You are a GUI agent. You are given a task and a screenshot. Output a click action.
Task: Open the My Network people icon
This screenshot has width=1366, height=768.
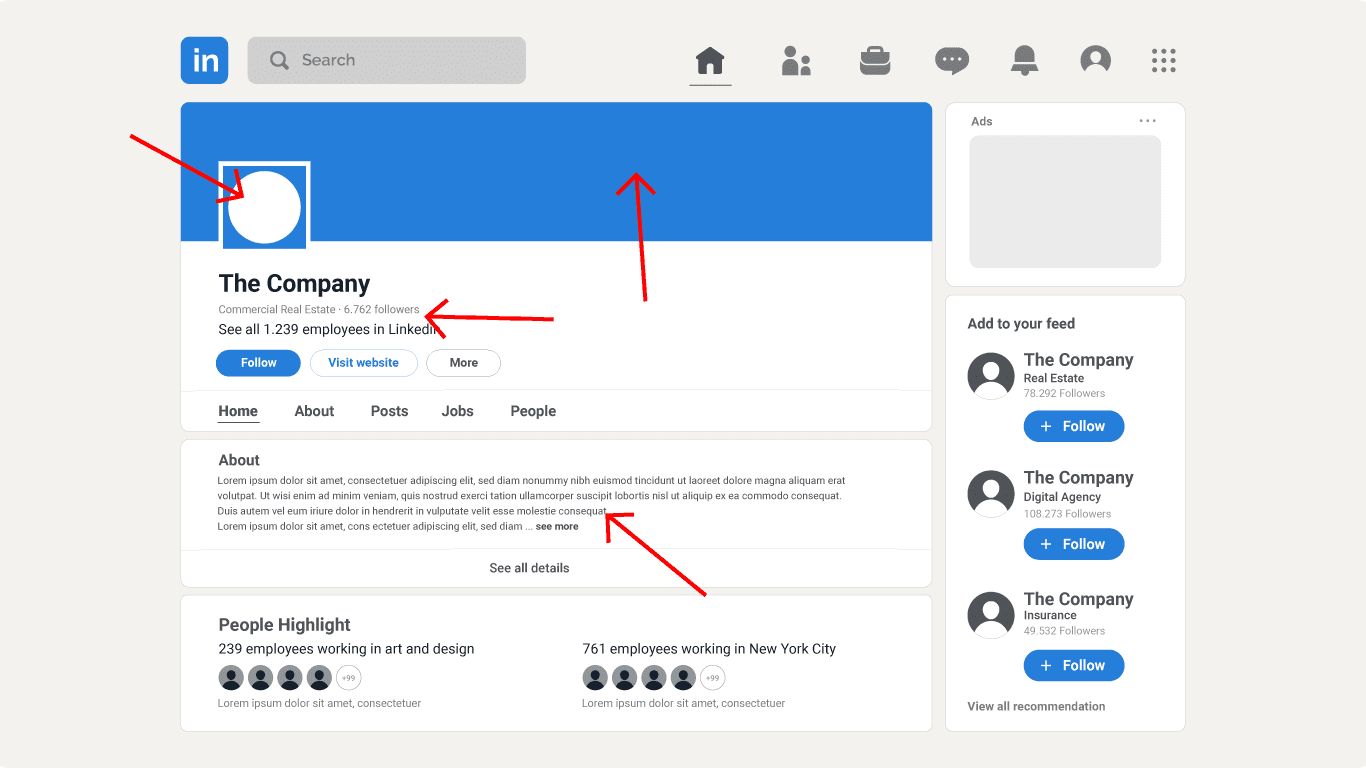click(x=796, y=60)
